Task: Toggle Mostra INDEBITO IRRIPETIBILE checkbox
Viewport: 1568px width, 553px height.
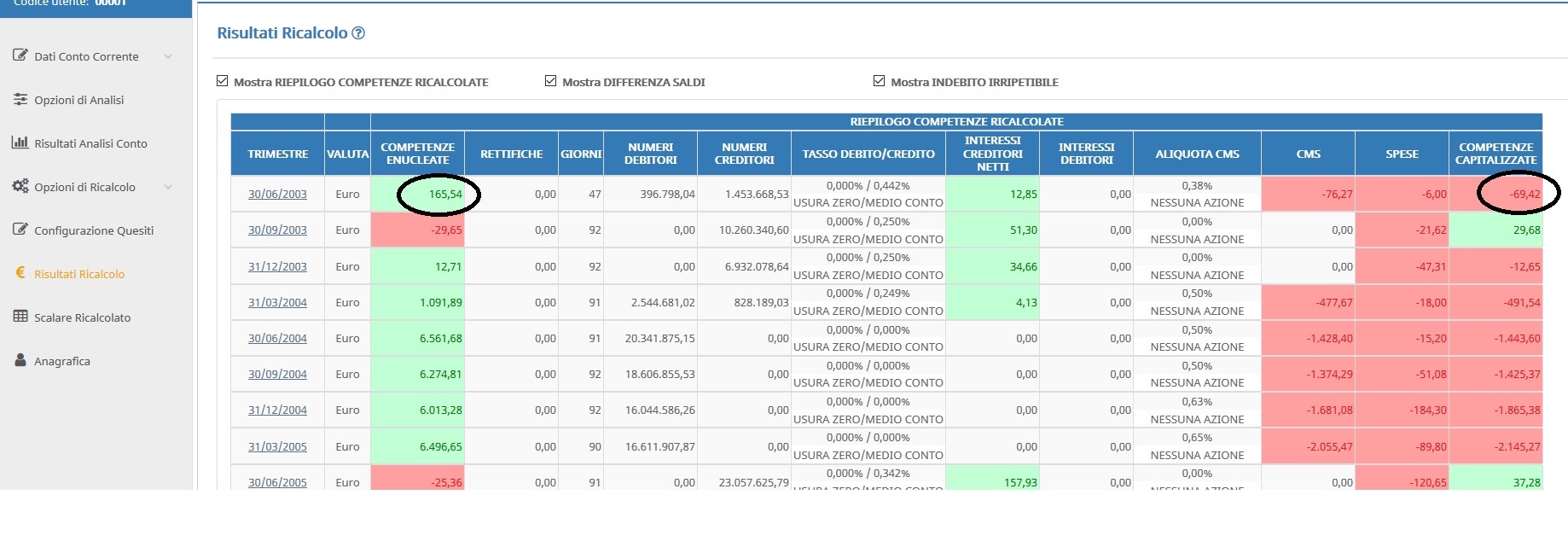Action: pos(879,81)
